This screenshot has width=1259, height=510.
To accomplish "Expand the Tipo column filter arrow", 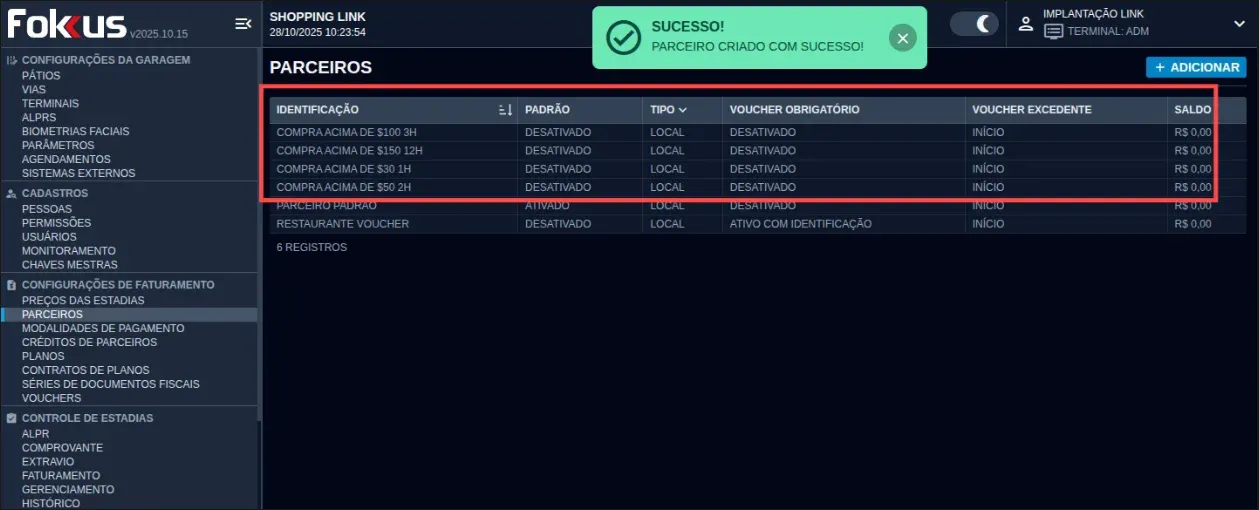I will point(683,110).
